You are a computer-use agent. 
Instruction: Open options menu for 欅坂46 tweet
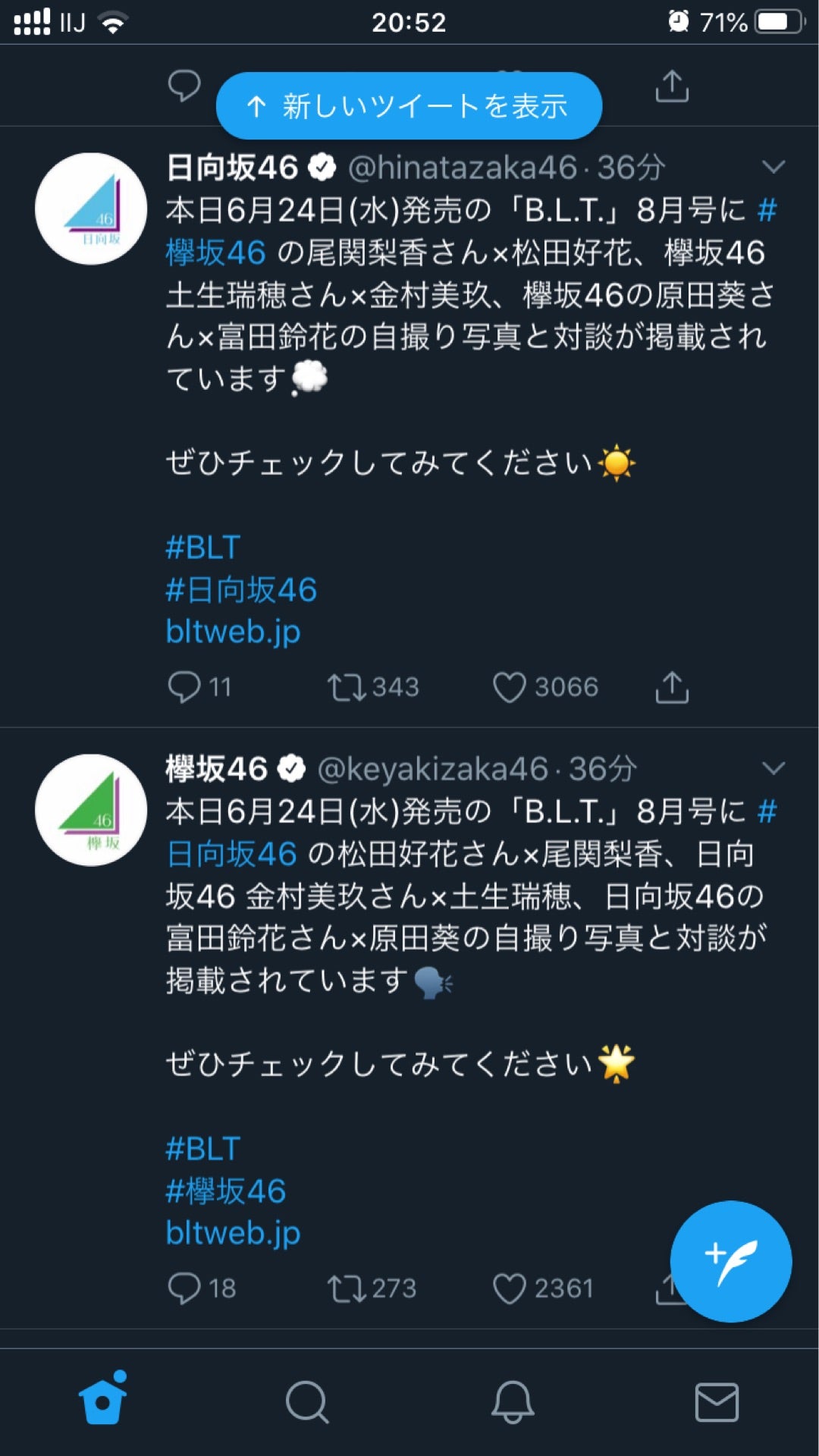[773, 766]
